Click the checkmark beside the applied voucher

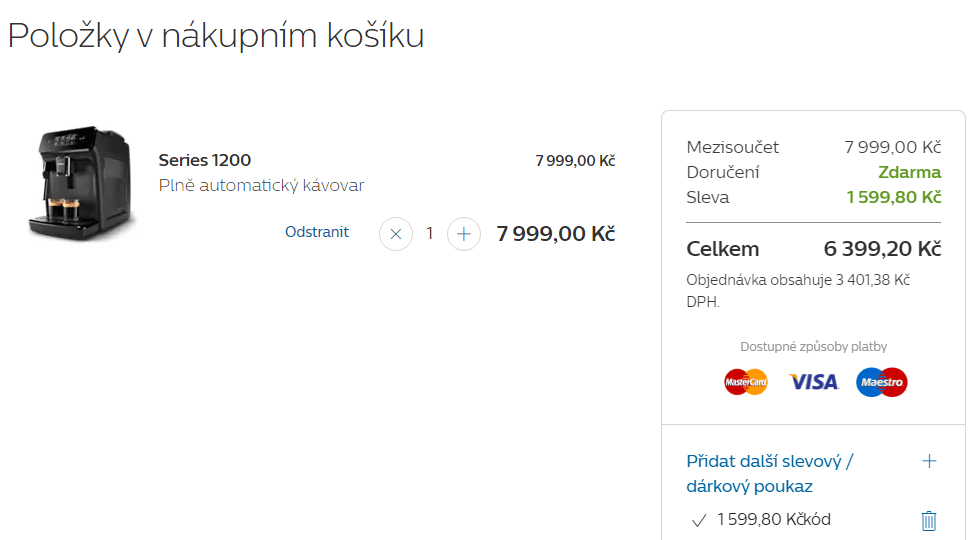click(699, 520)
